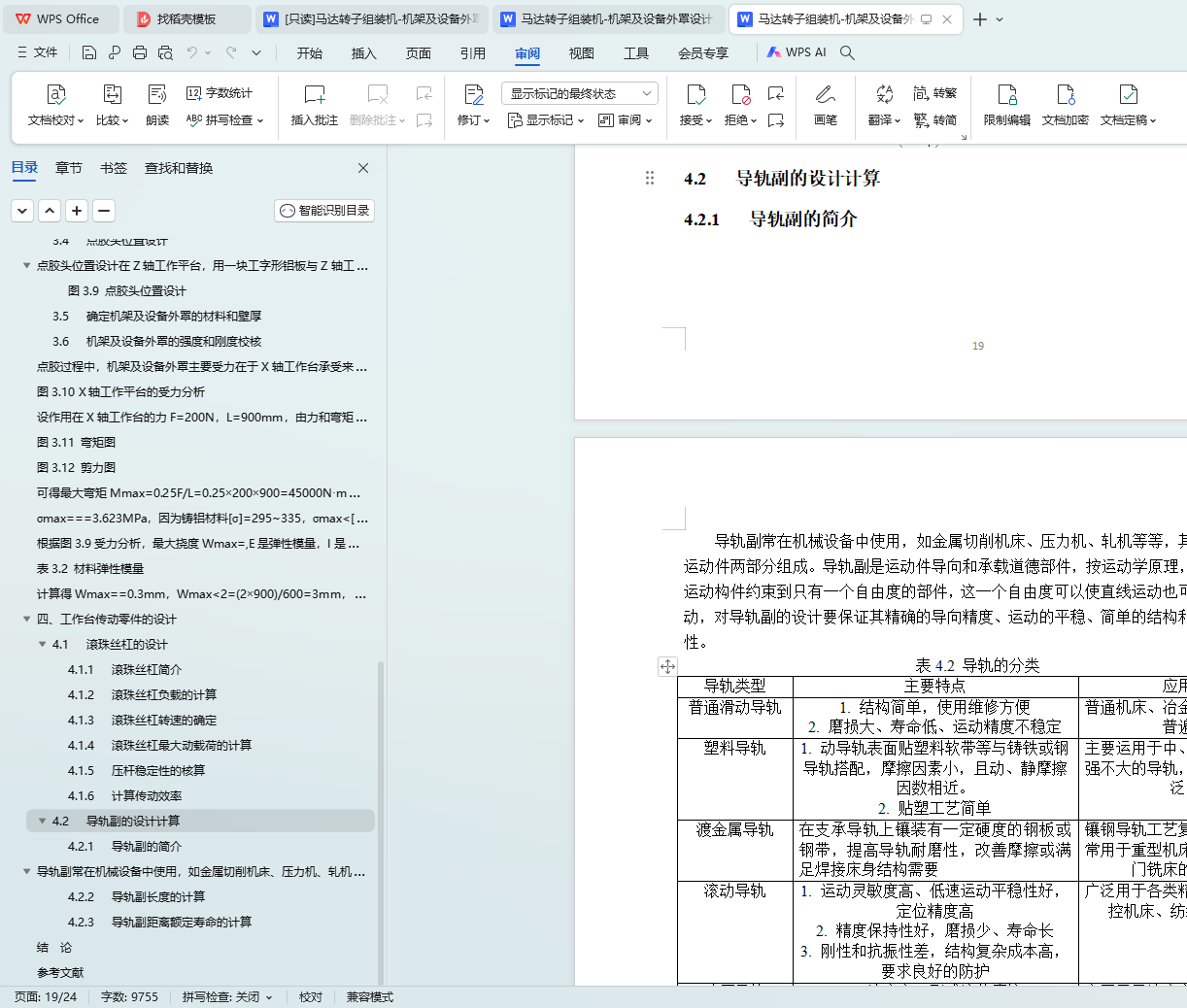Click 接受 accept changes icon
This screenshot has height=1008, width=1187.
tap(695, 94)
